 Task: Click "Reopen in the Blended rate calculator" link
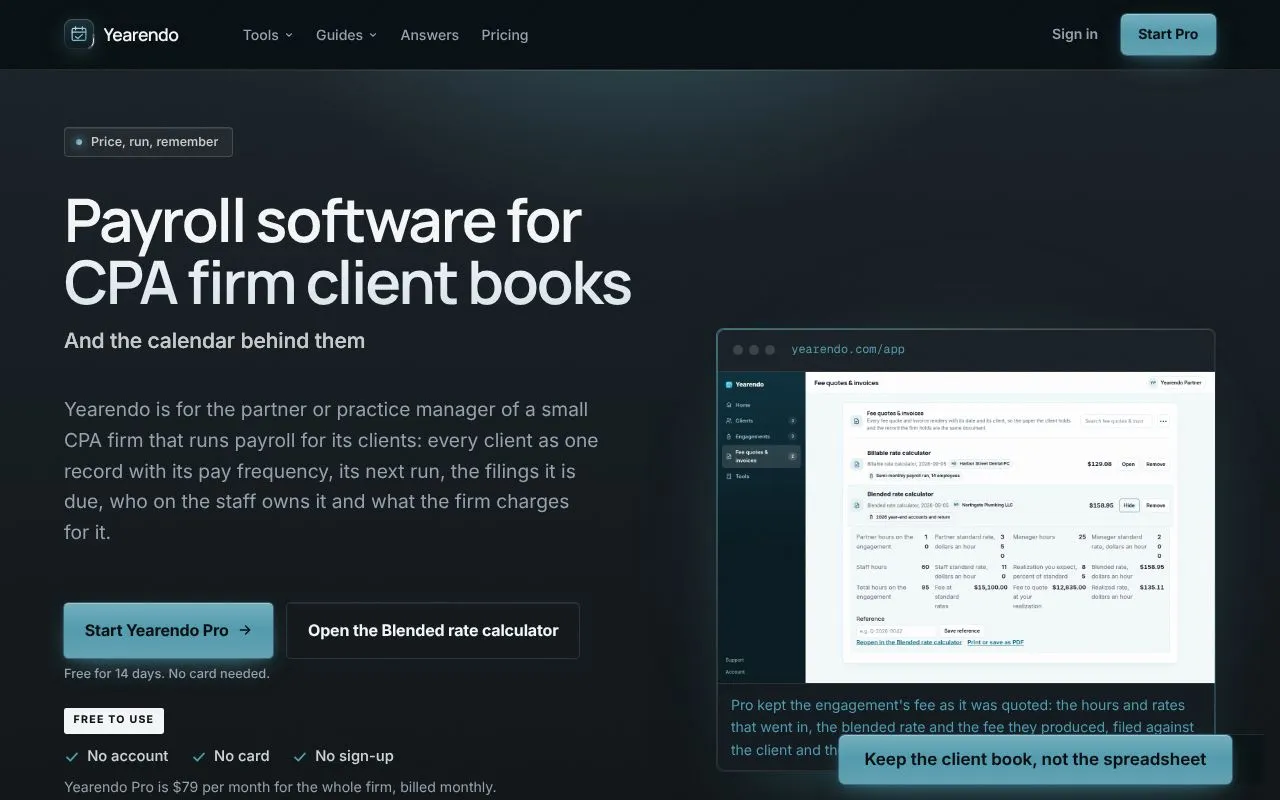click(909, 642)
